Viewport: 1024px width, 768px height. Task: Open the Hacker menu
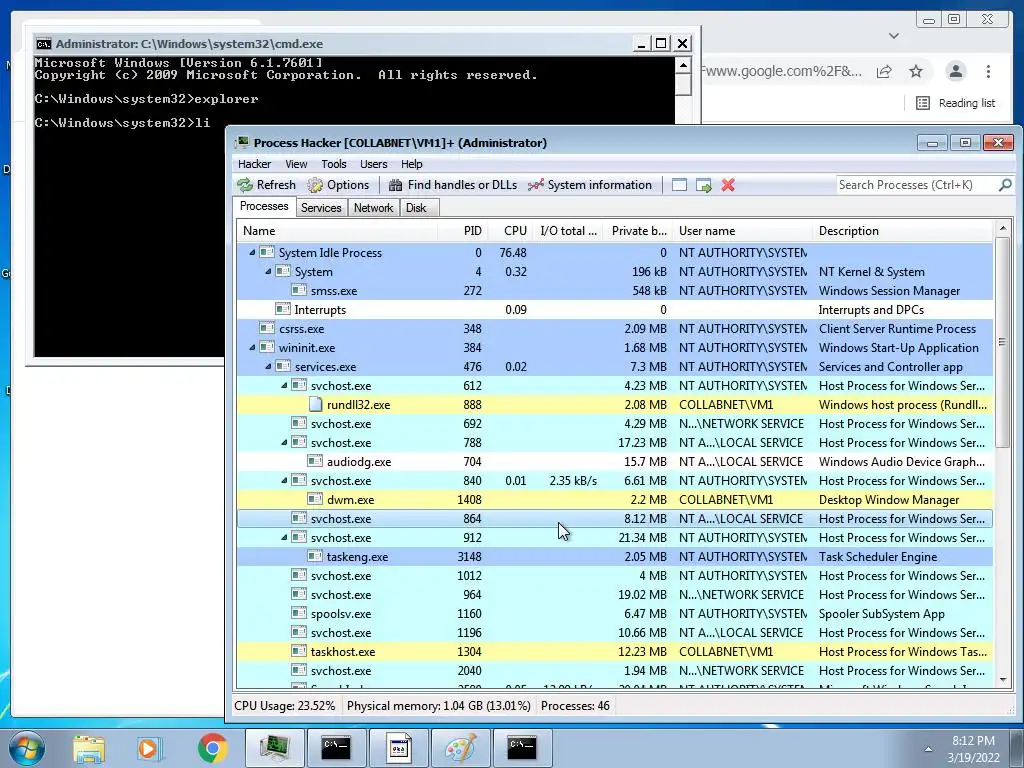(254, 164)
